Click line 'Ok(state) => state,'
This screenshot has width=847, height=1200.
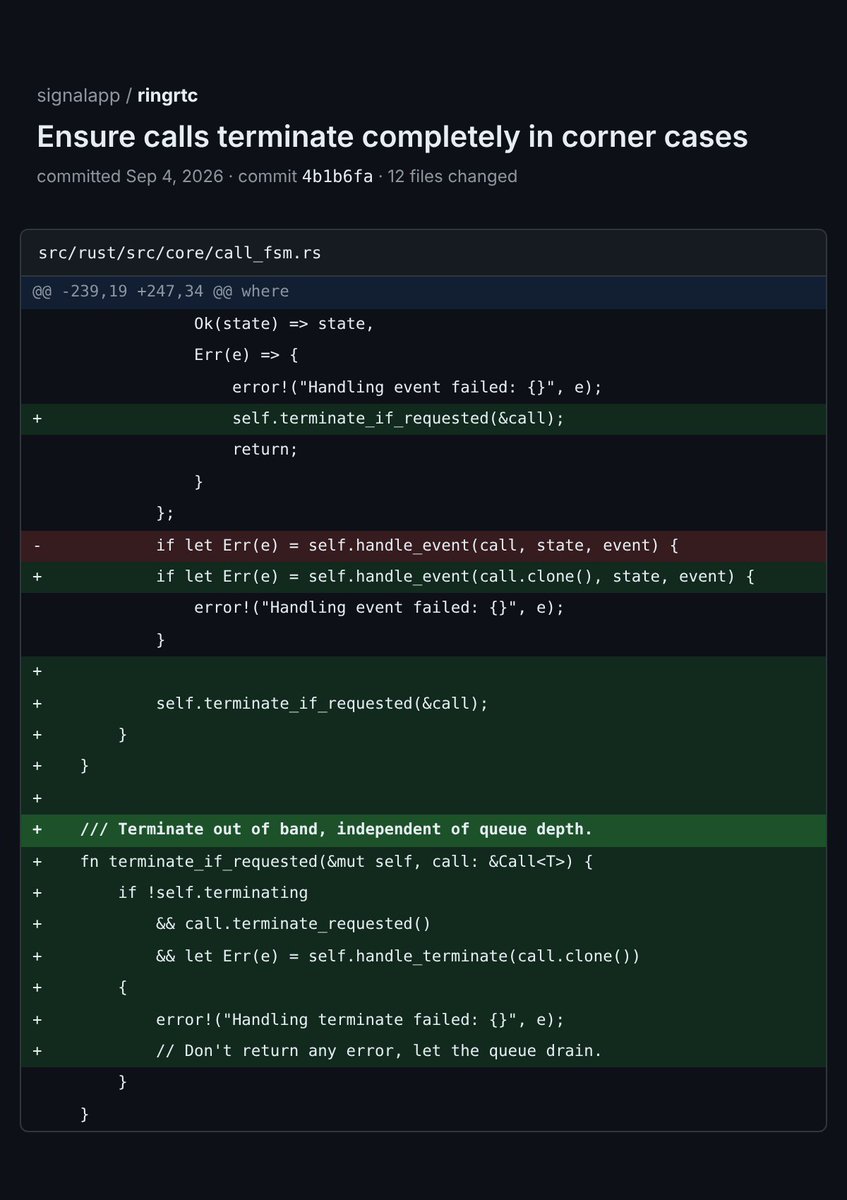(x=424, y=324)
